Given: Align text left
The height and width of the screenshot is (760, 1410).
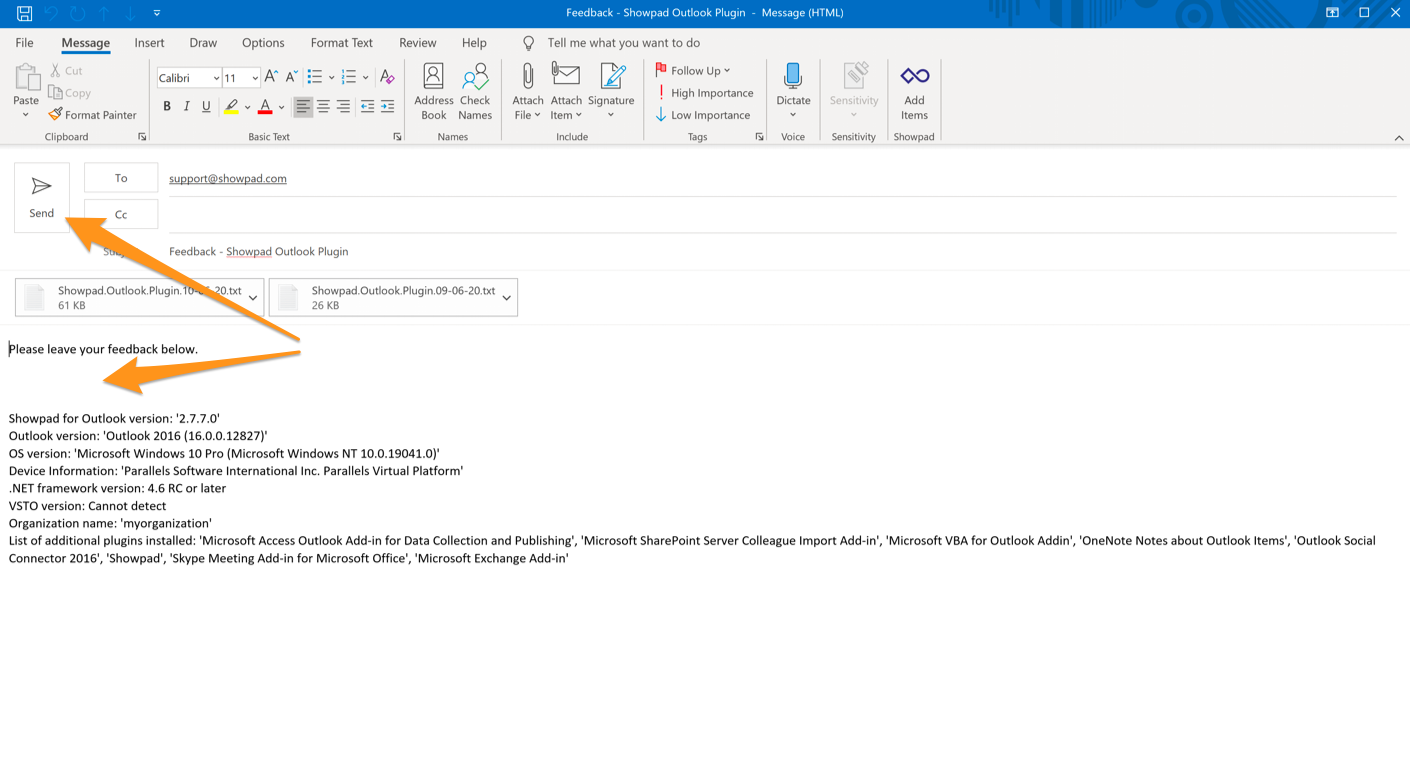Looking at the screenshot, I should (302, 106).
